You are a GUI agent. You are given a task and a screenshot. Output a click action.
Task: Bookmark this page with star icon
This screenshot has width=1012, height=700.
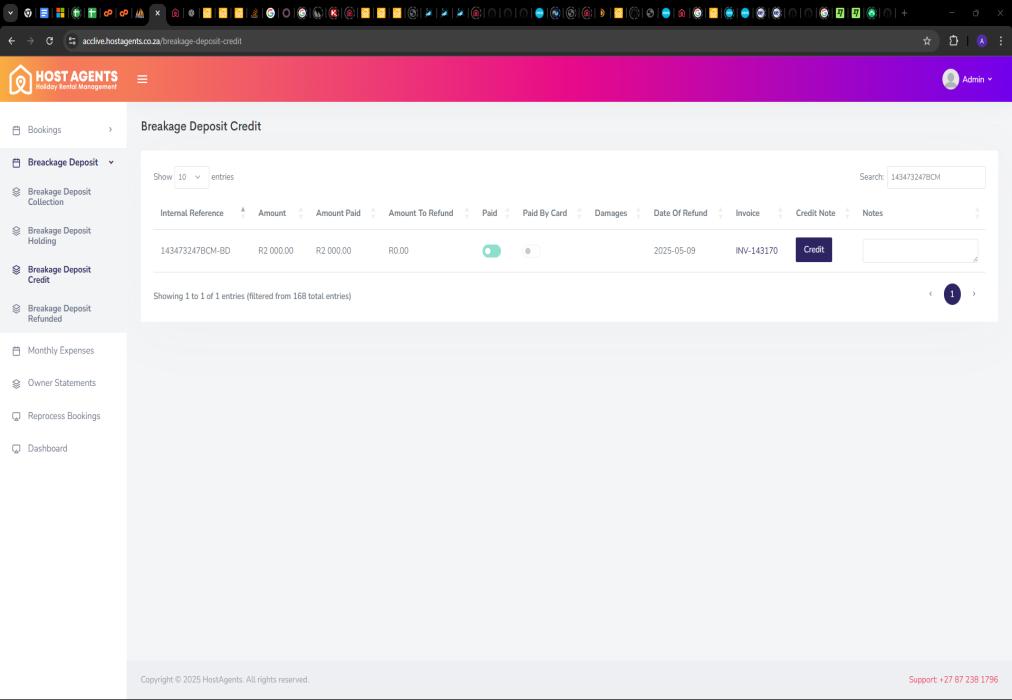click(927, 41)
